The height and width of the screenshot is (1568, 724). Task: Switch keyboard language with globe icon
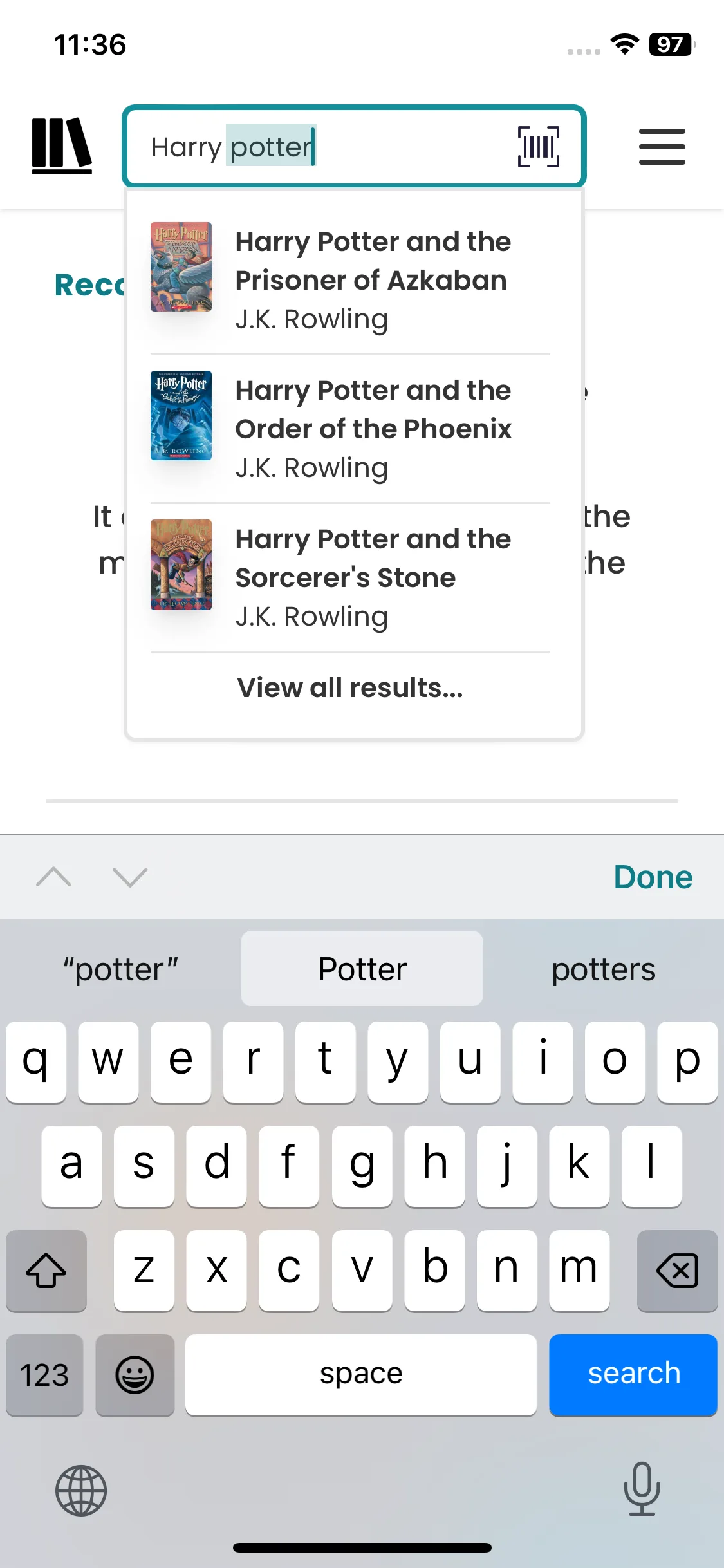(81, 1490)
